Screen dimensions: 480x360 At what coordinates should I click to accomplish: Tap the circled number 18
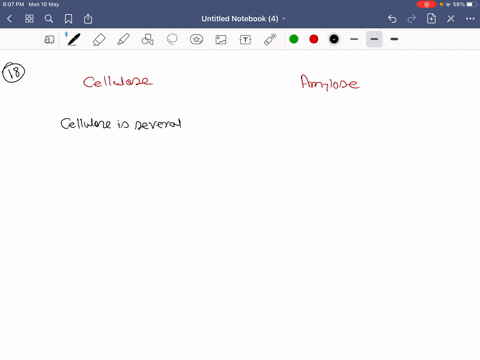[x=14, y=72]
